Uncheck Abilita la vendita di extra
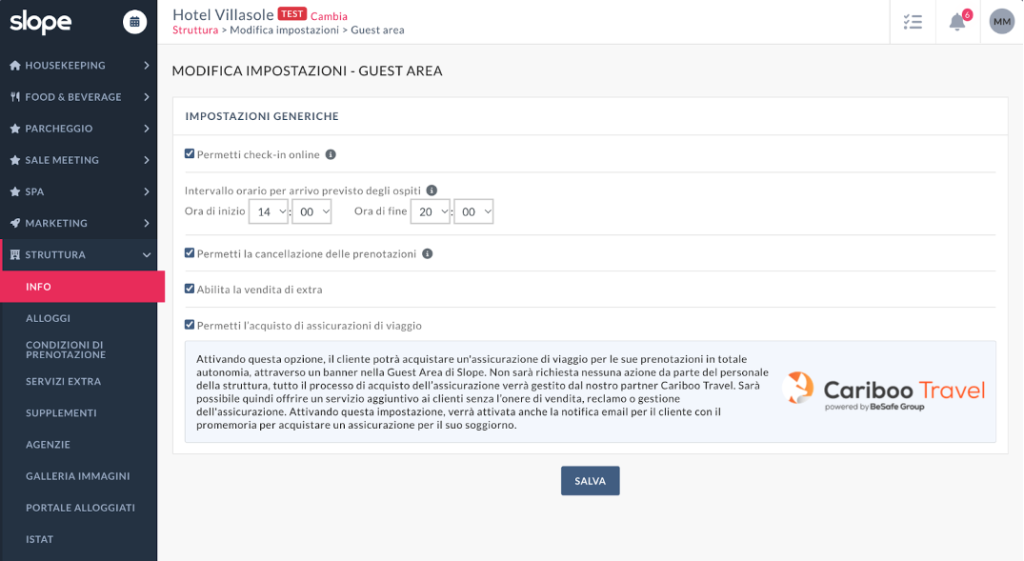Image resolution: width=1024 pixels, height=561 pixels. pyautogui.click(x=190, y=289)
